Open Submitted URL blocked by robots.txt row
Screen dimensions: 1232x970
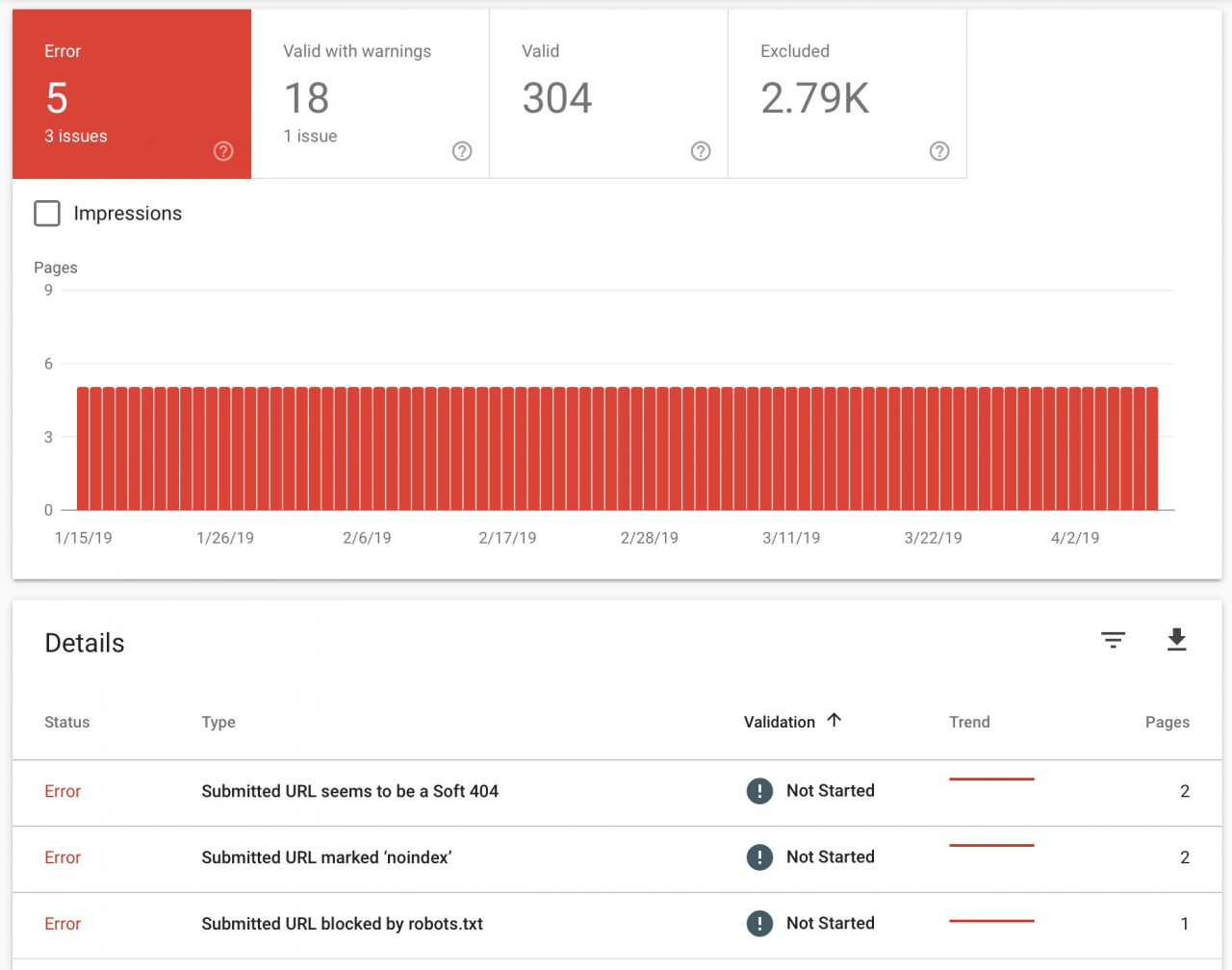tap(342, 924)
